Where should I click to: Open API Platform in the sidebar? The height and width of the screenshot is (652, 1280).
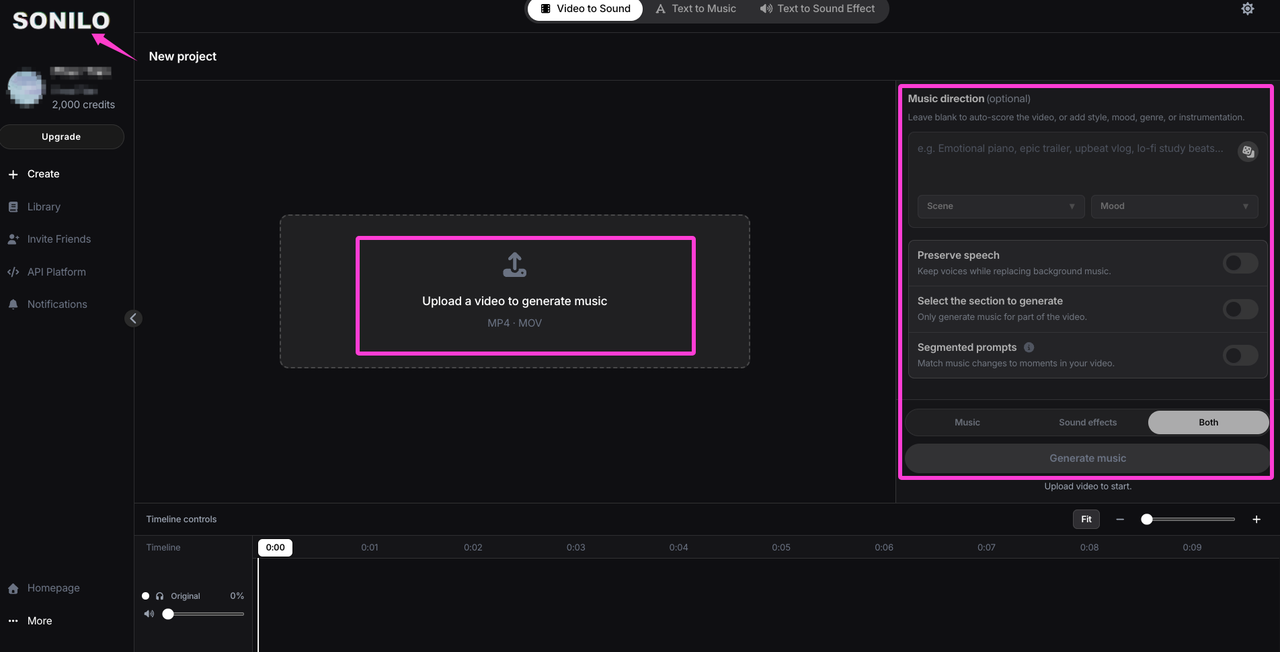click(x=56, y=272)
